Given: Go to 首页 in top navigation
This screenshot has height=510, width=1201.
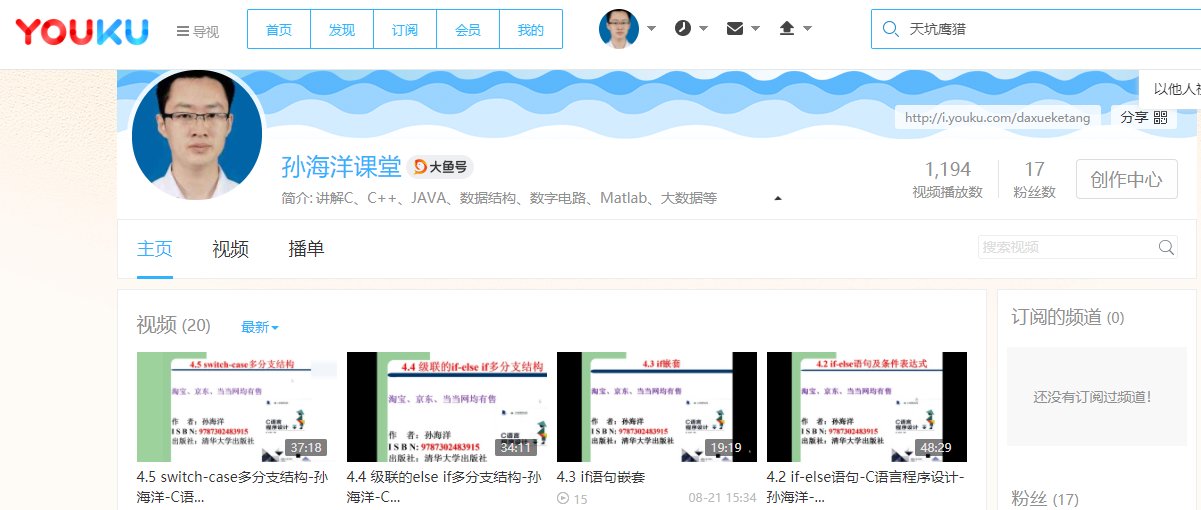Looking at the screenshot, I should (279, 30).
